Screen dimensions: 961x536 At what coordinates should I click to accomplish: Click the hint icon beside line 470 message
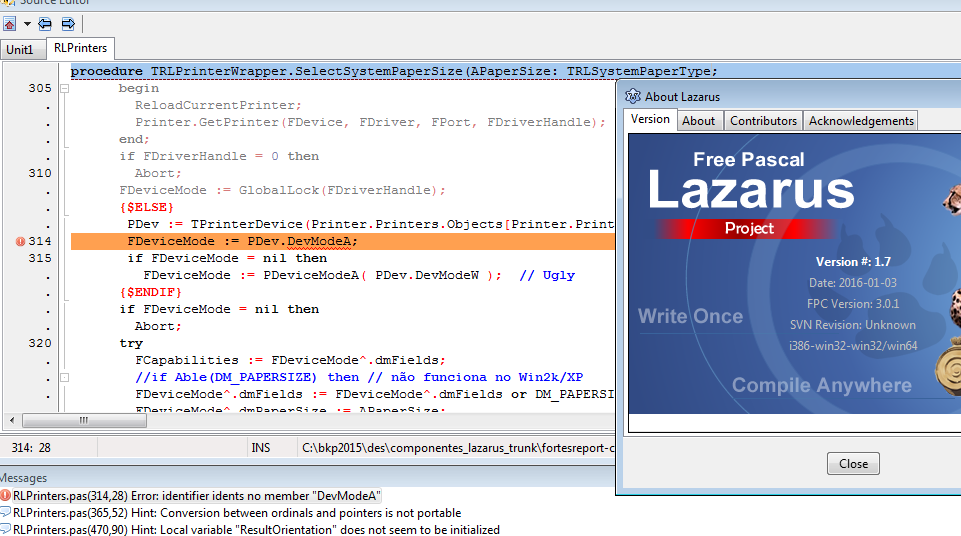click(x=6, y=529)
